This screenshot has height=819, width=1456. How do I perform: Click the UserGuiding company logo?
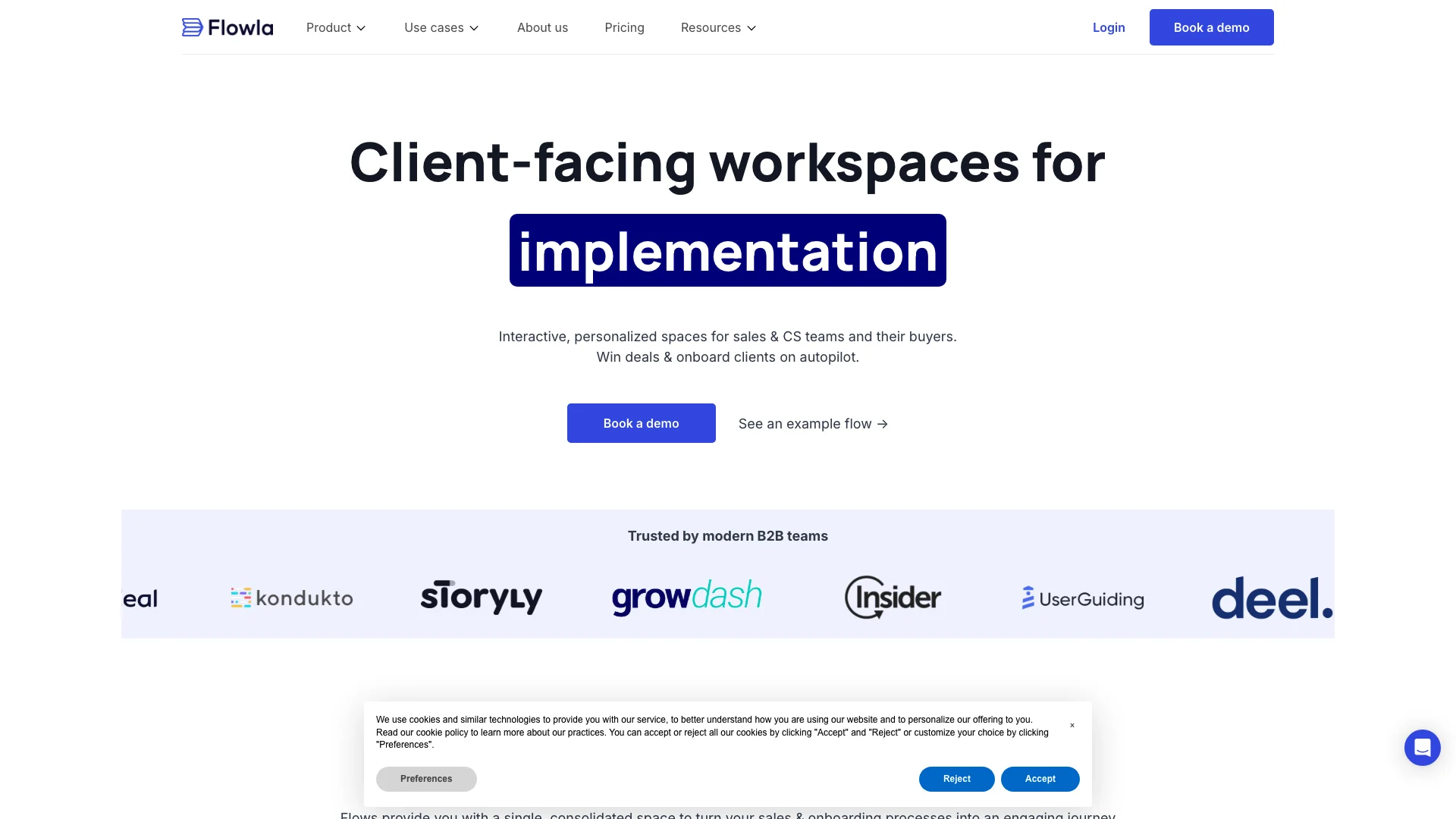[x=1083, y=598]
